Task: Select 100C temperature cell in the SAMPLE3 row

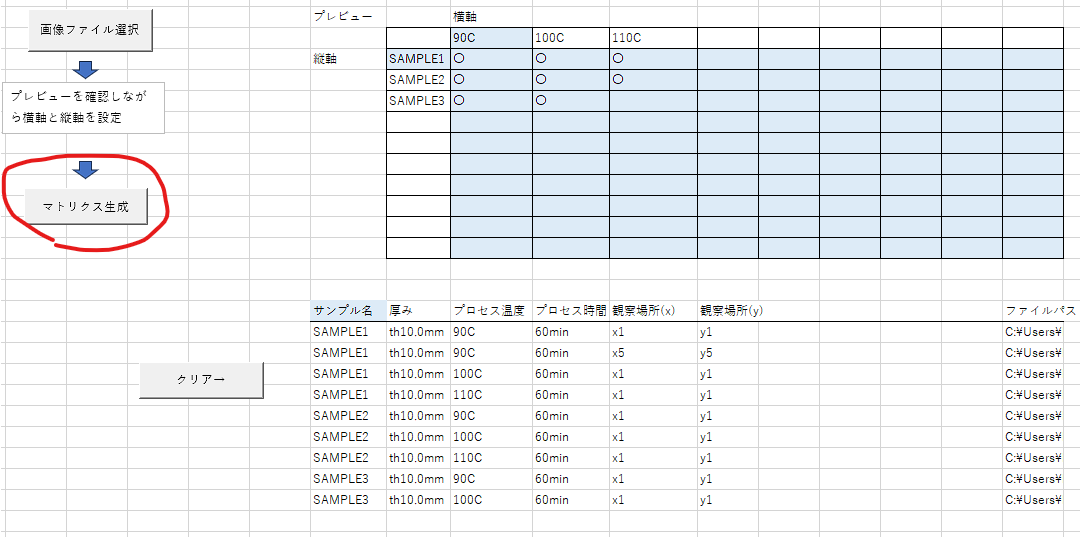Action: pos(492,500)
